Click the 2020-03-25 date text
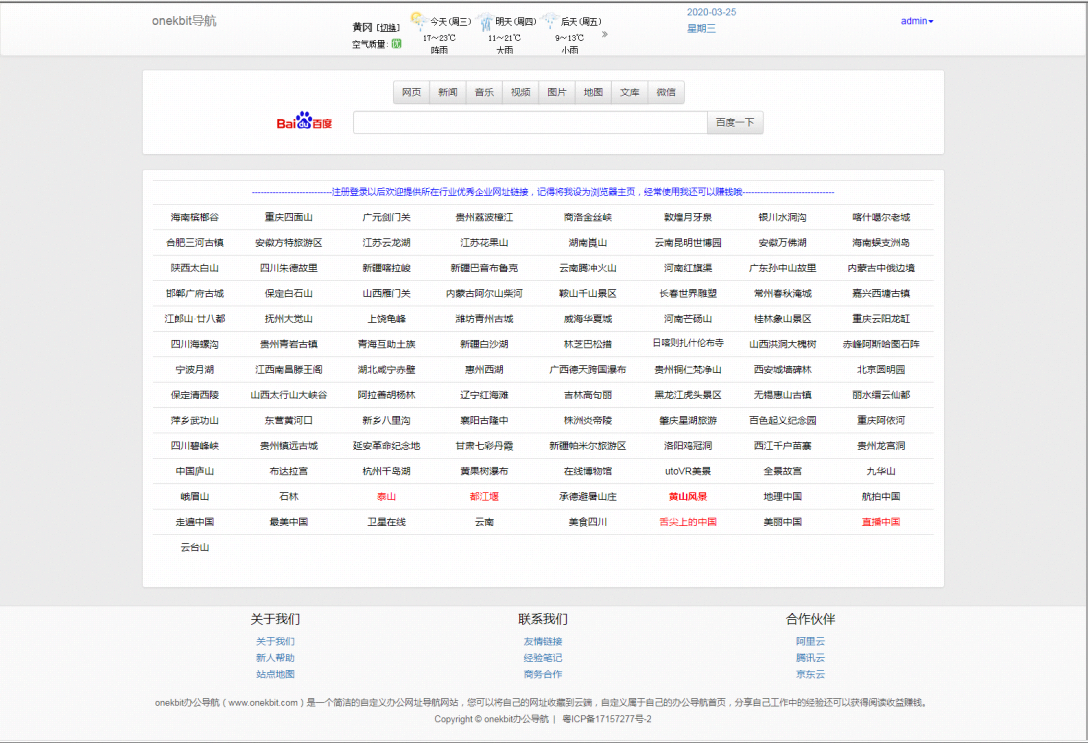Viewport: 1088px width, 744px height. (x=711, y=12)
